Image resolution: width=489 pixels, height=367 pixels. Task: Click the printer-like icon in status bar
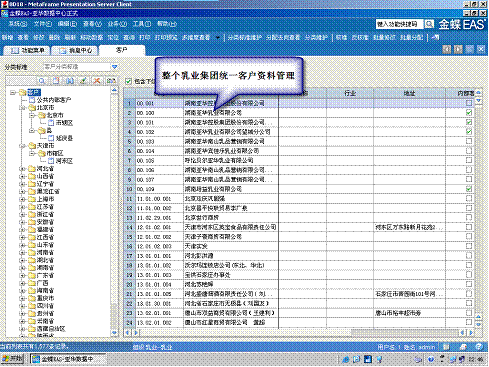pos(463,347)
